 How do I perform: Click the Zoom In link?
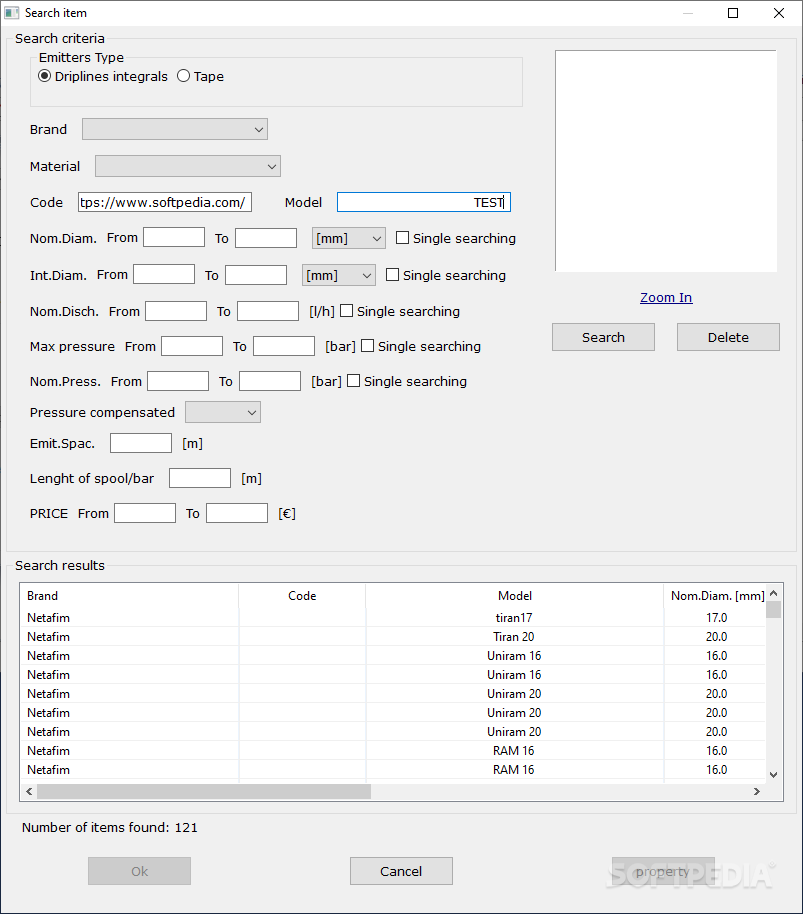tap(666, 297)
